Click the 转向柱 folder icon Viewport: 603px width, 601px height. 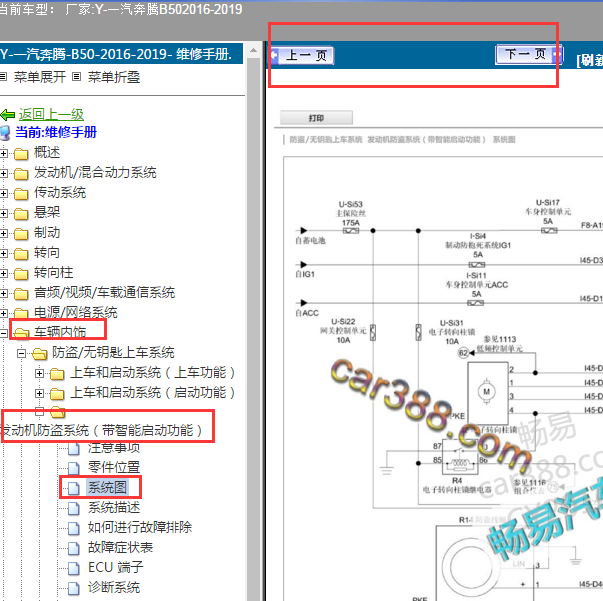coord(22,274)
